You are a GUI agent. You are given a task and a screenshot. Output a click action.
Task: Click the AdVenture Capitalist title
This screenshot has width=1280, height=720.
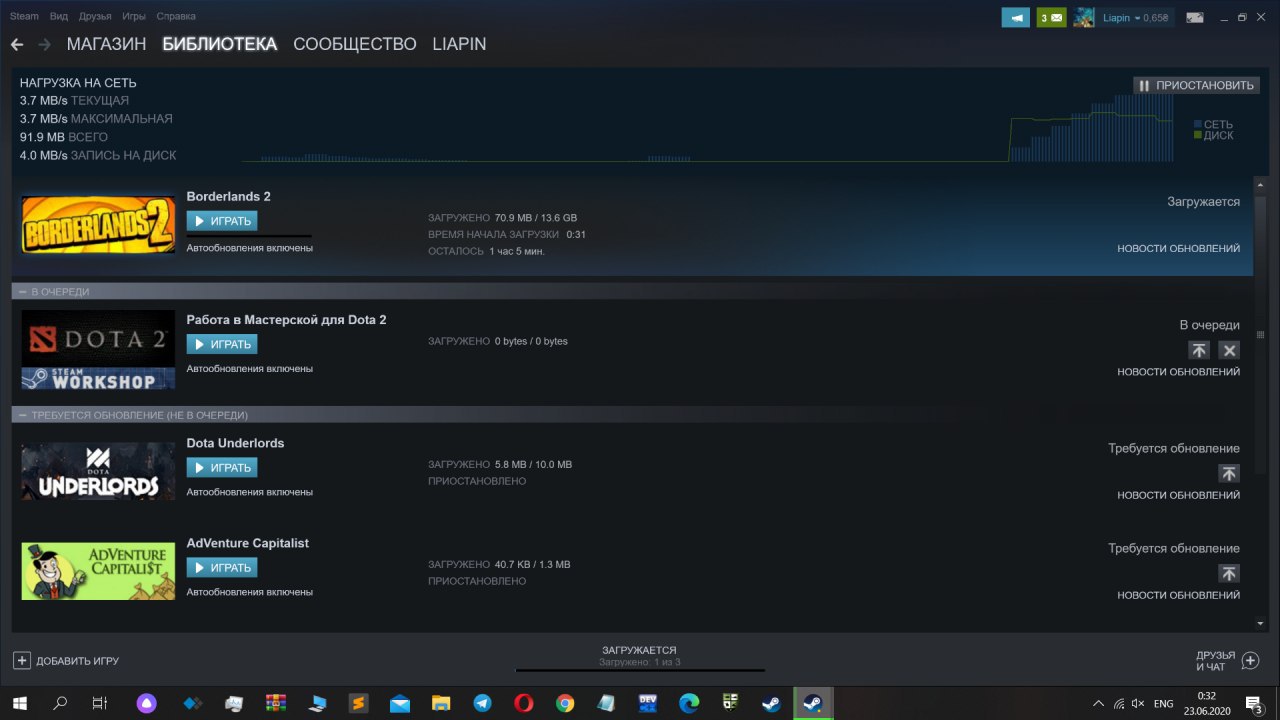click(247, 543)
